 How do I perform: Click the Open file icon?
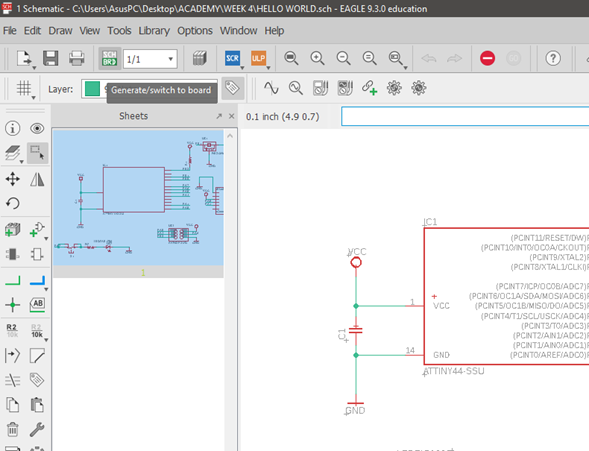pyautogui.click(x=24, y=59)
